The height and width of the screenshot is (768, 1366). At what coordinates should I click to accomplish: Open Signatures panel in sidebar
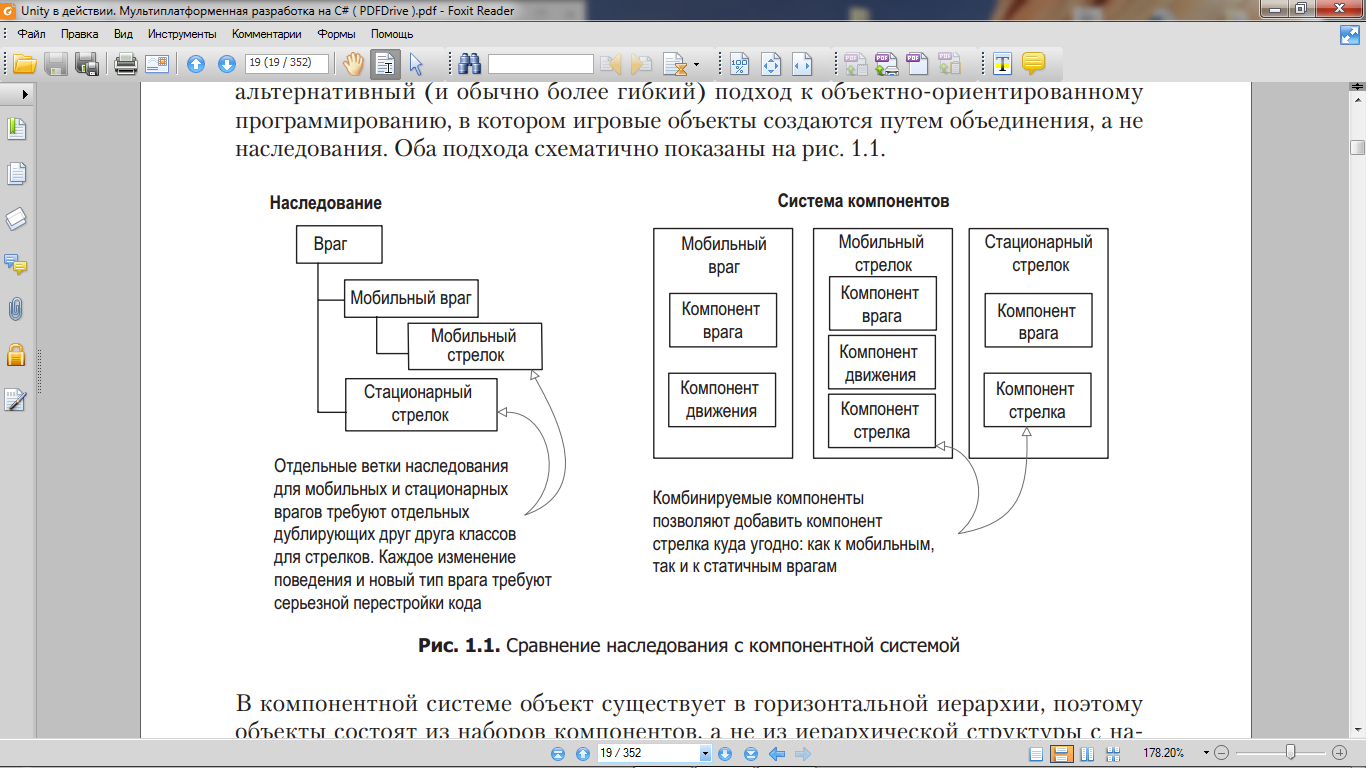pos(16,400)
